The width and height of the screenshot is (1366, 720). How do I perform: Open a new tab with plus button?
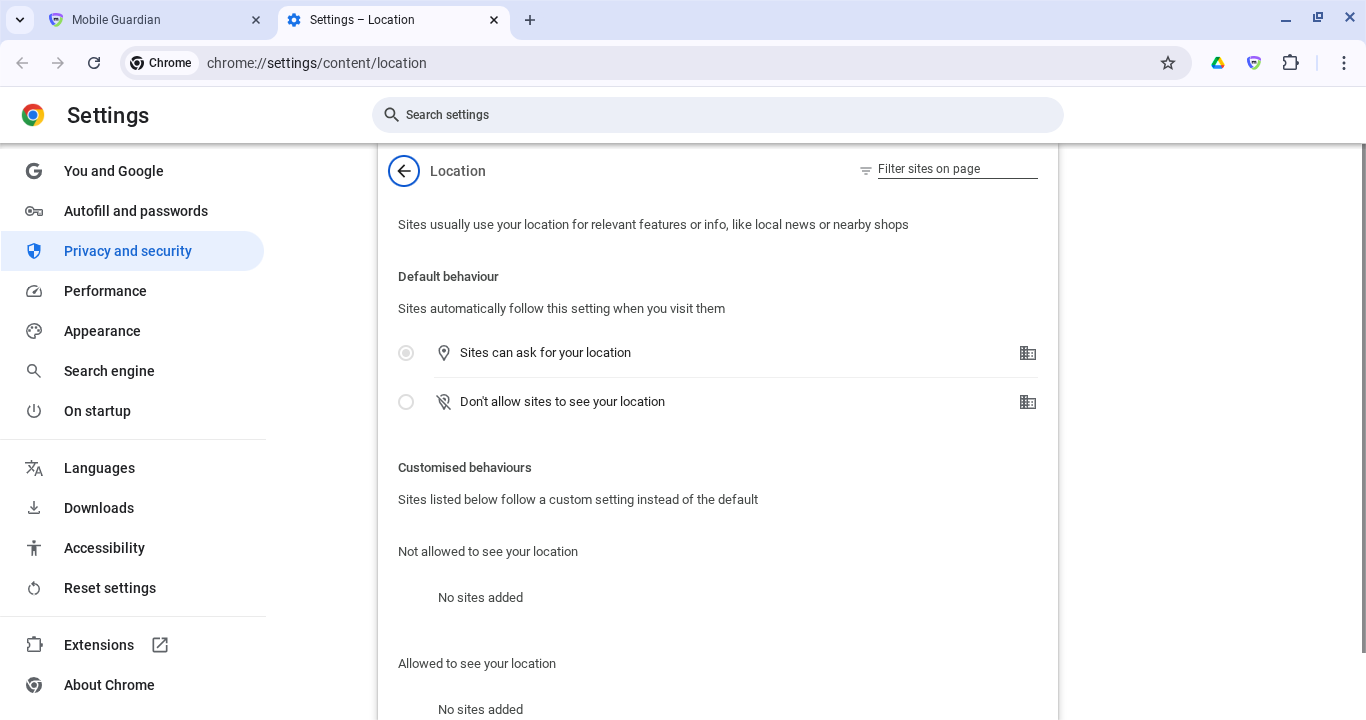coord(530,20)
